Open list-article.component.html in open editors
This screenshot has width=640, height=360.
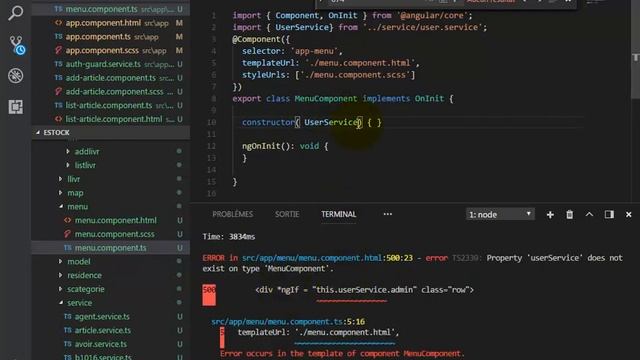tap(114, 119)
